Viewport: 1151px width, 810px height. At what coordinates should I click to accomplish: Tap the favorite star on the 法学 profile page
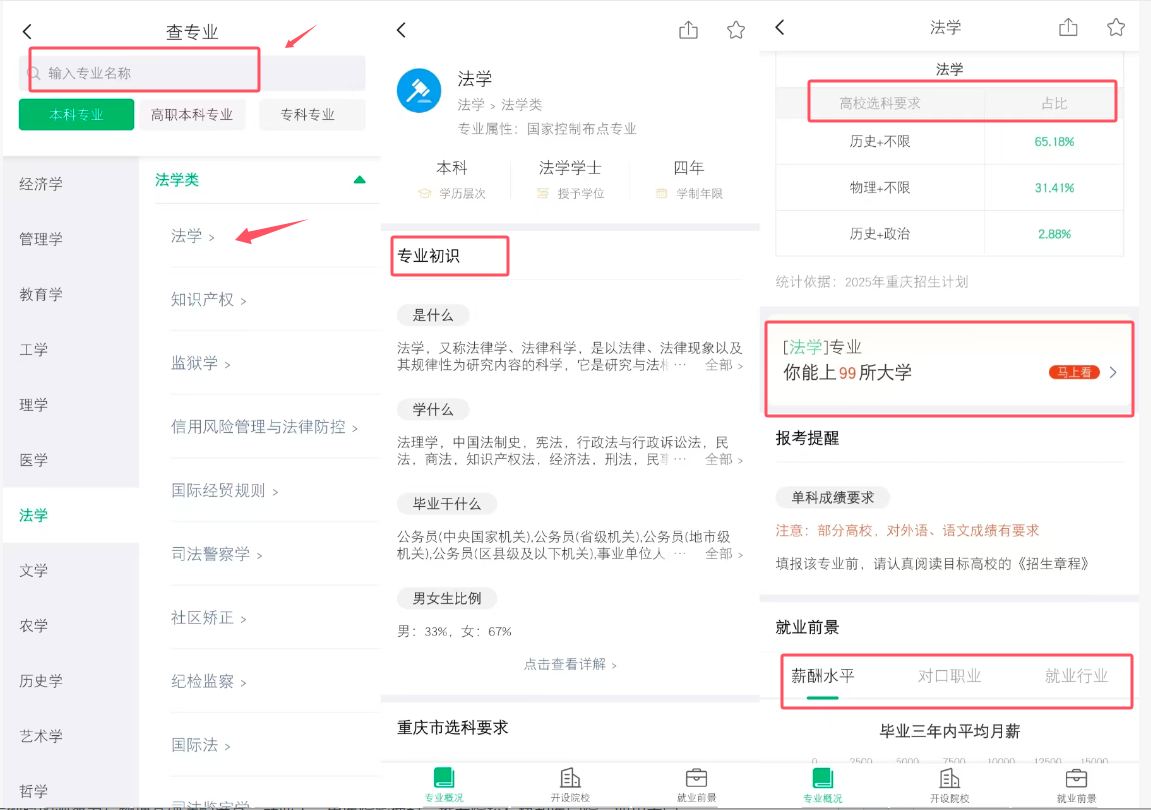[x=736, y=30]
